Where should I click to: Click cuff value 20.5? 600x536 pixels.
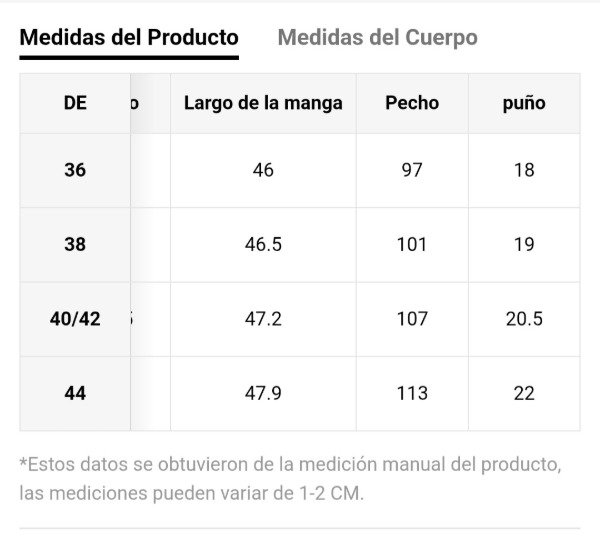coord(524,319)
